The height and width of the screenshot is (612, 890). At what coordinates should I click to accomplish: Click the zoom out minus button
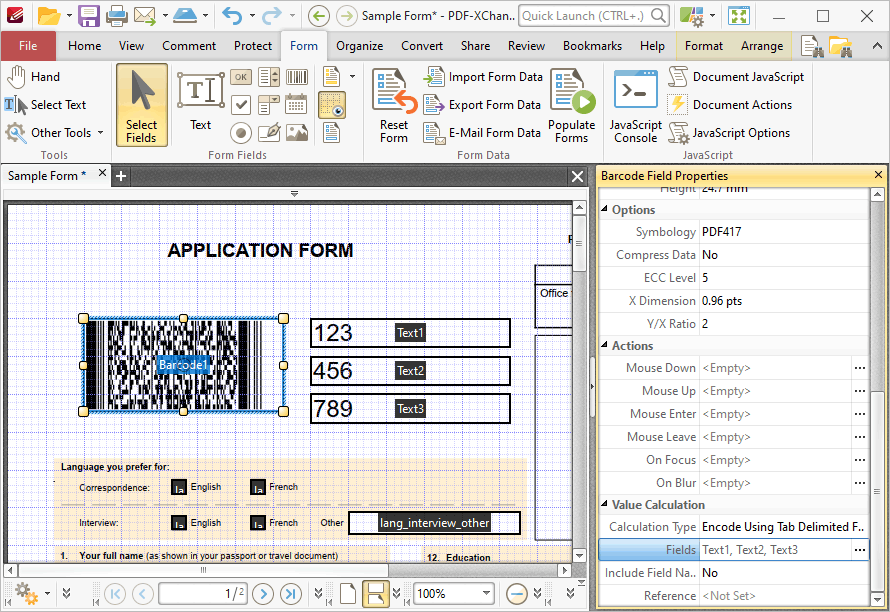tap(517, 594)
